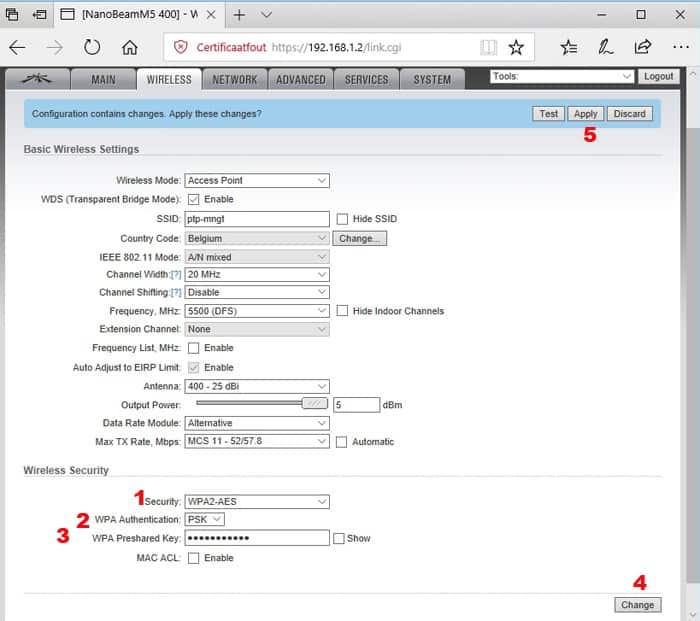Click the Logout button
The width and height of the screenshot is (700, 621).
point(658,76)
